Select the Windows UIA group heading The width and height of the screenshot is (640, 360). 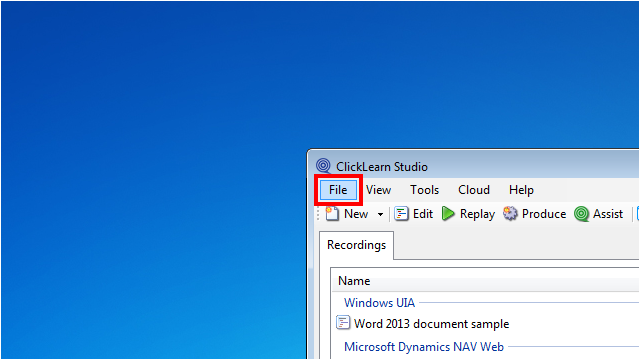tap(379, 303)
